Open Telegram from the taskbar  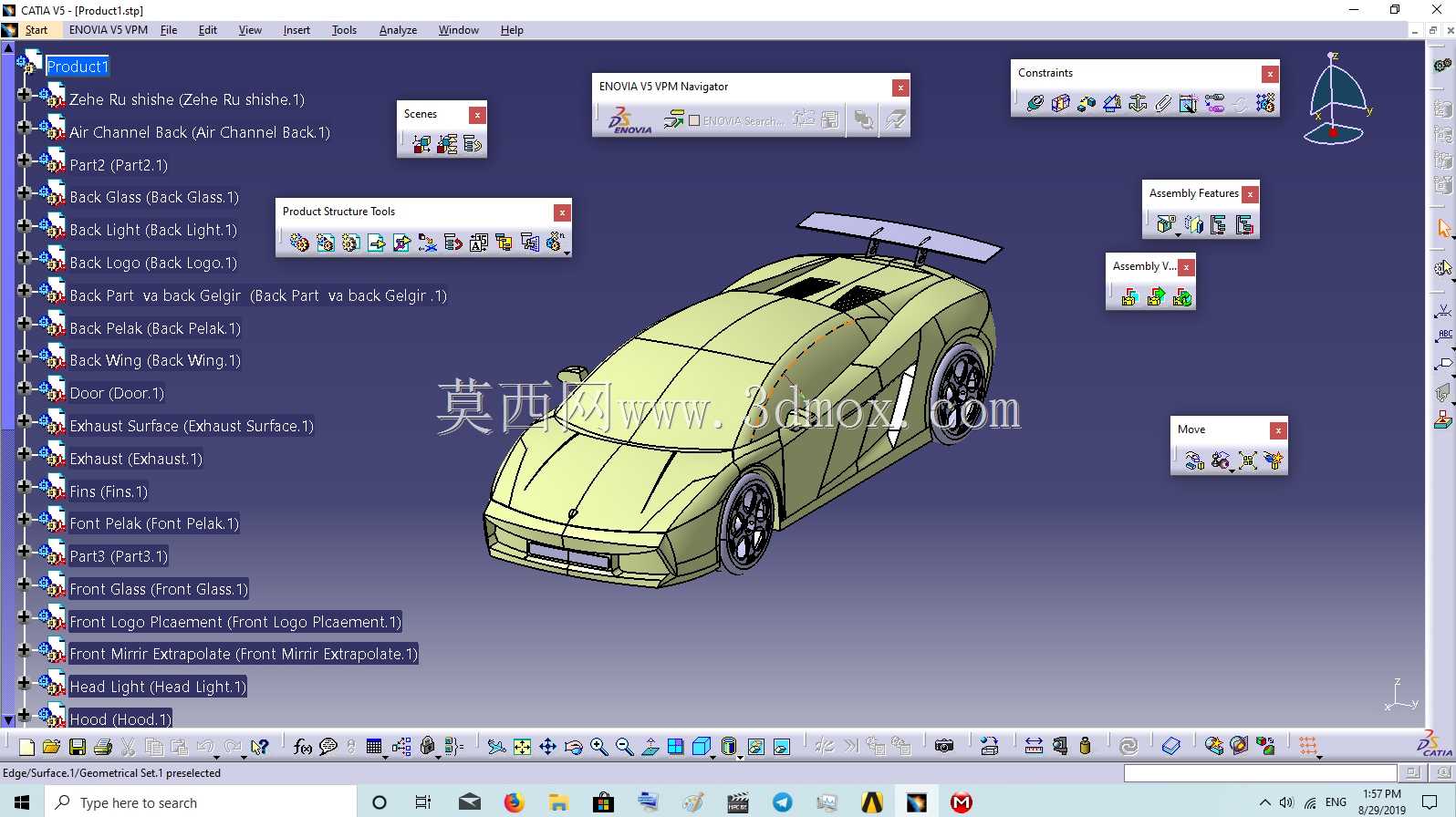(783, 802)
